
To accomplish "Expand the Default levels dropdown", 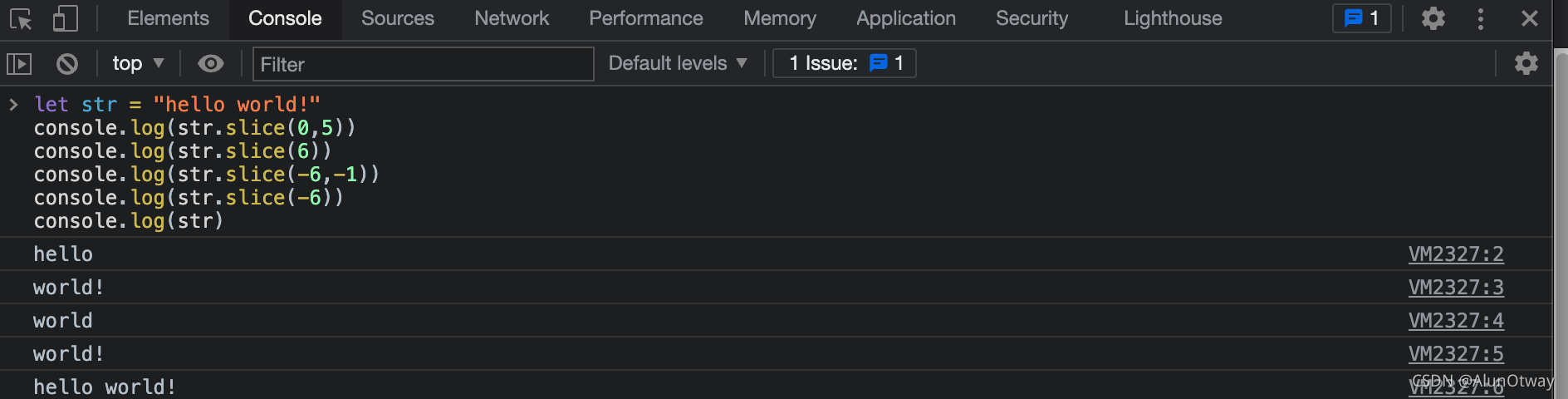I will pos(678,63).
